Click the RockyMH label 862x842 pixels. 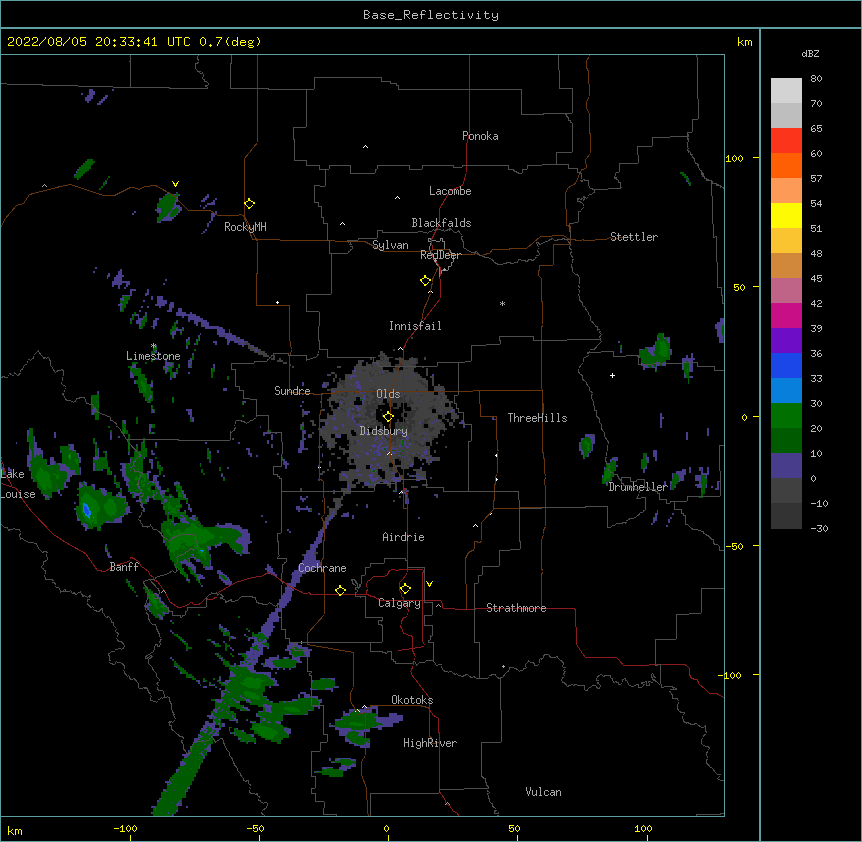(x=245, y=227)
